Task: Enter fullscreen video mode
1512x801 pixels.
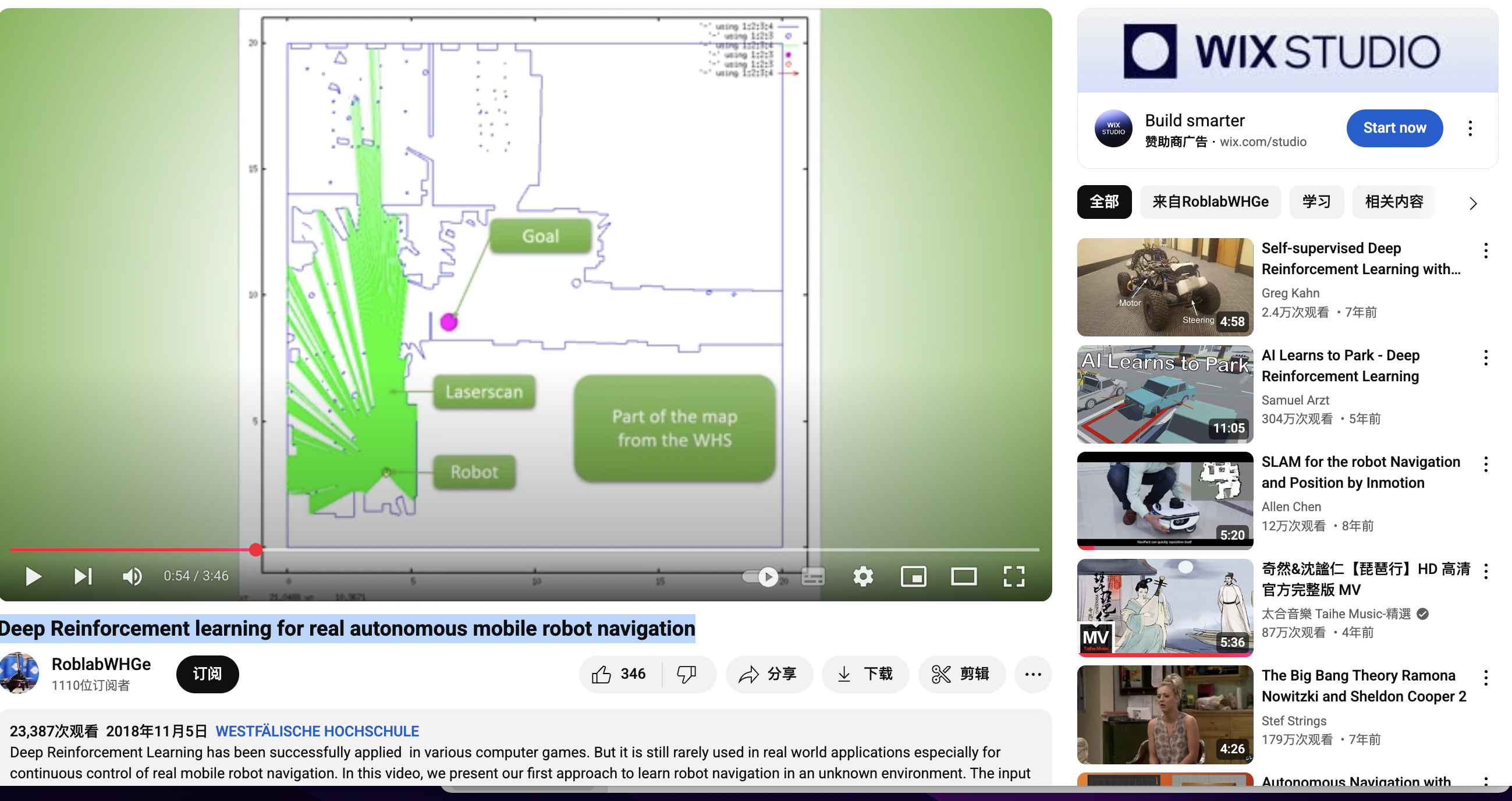Action: pos(1014,576)
